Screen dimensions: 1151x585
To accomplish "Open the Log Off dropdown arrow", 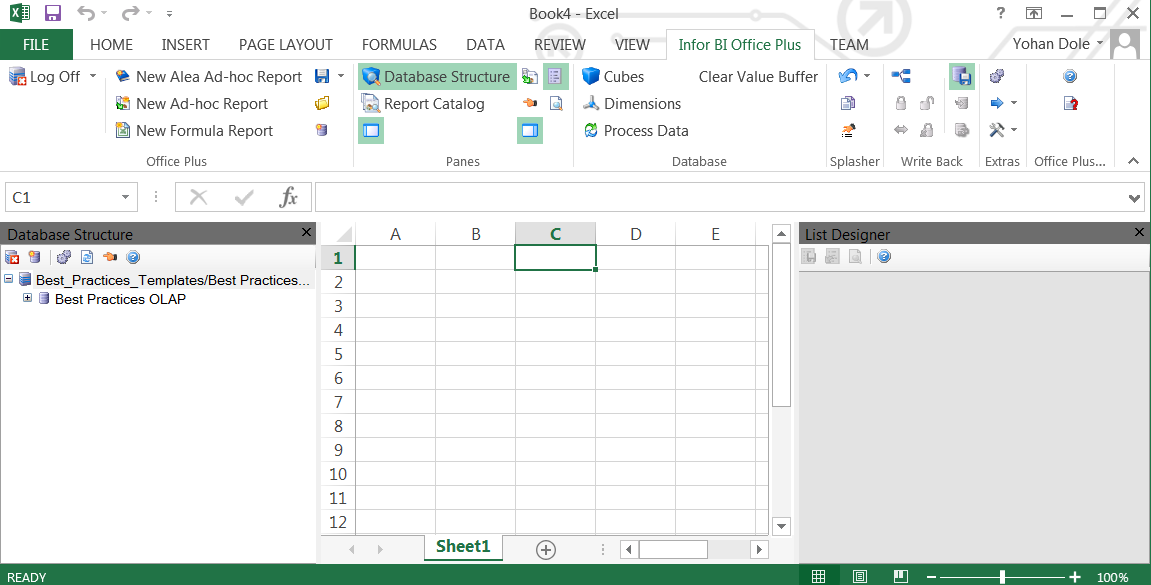I will point(91,76).
